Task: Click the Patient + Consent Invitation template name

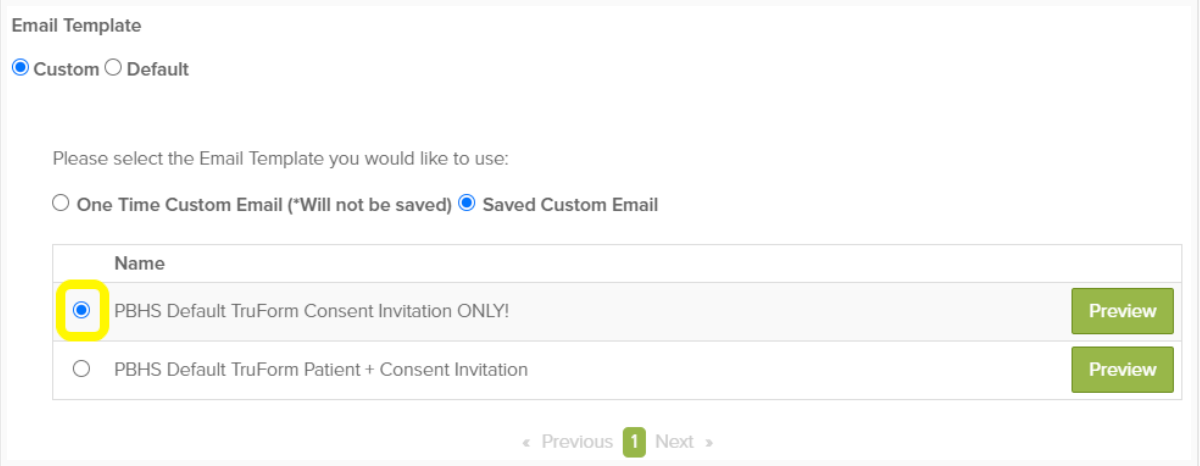Action: pyautogui.click(x=321, y=369)
